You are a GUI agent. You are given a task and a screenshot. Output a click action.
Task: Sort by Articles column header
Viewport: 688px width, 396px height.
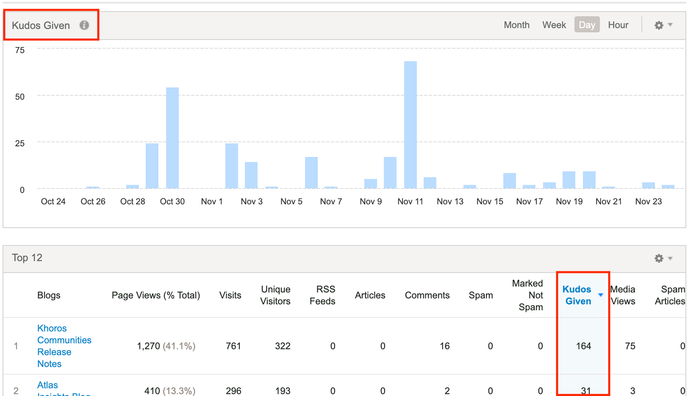[x=370, y=295]
